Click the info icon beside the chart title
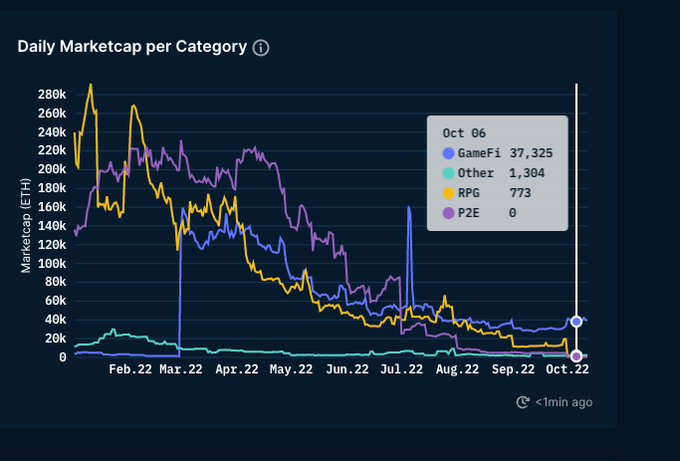The height and width of the screenshot is (461, 680). pos(261,48)
